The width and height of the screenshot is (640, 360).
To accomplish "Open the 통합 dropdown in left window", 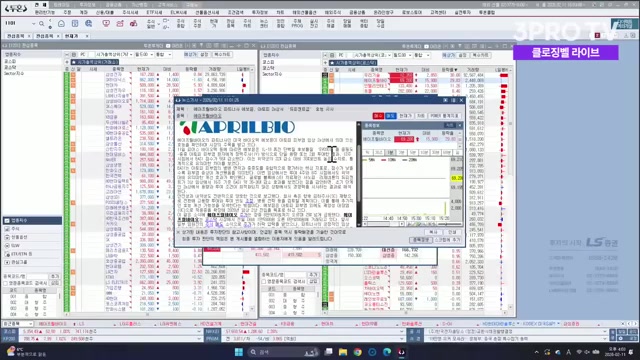I will (x=170, y=54).
